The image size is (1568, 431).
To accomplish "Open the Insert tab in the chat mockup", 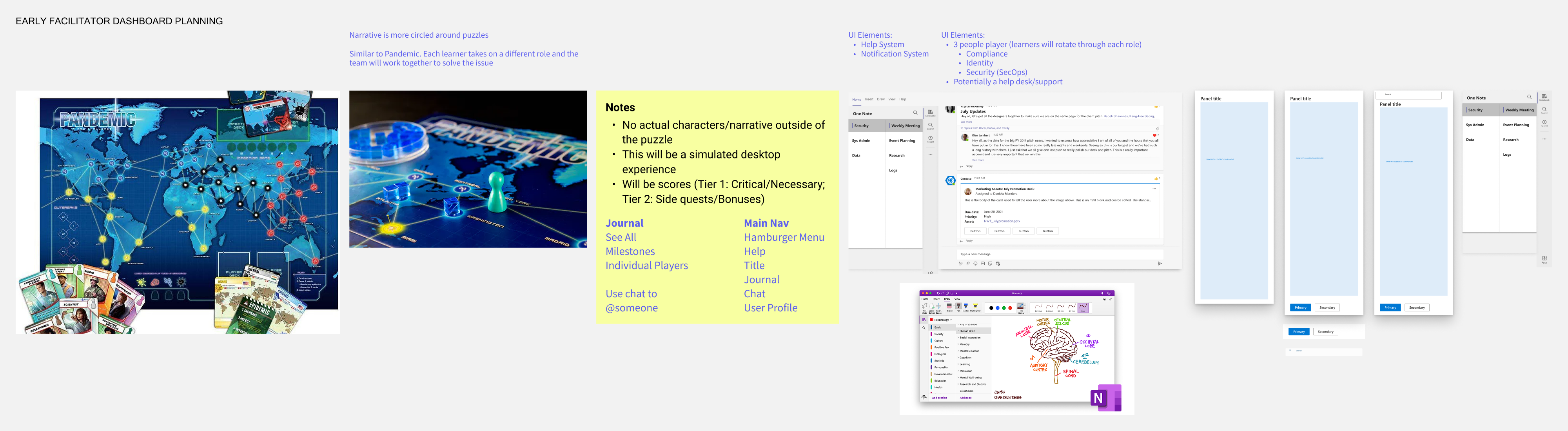I will (869, 99).
